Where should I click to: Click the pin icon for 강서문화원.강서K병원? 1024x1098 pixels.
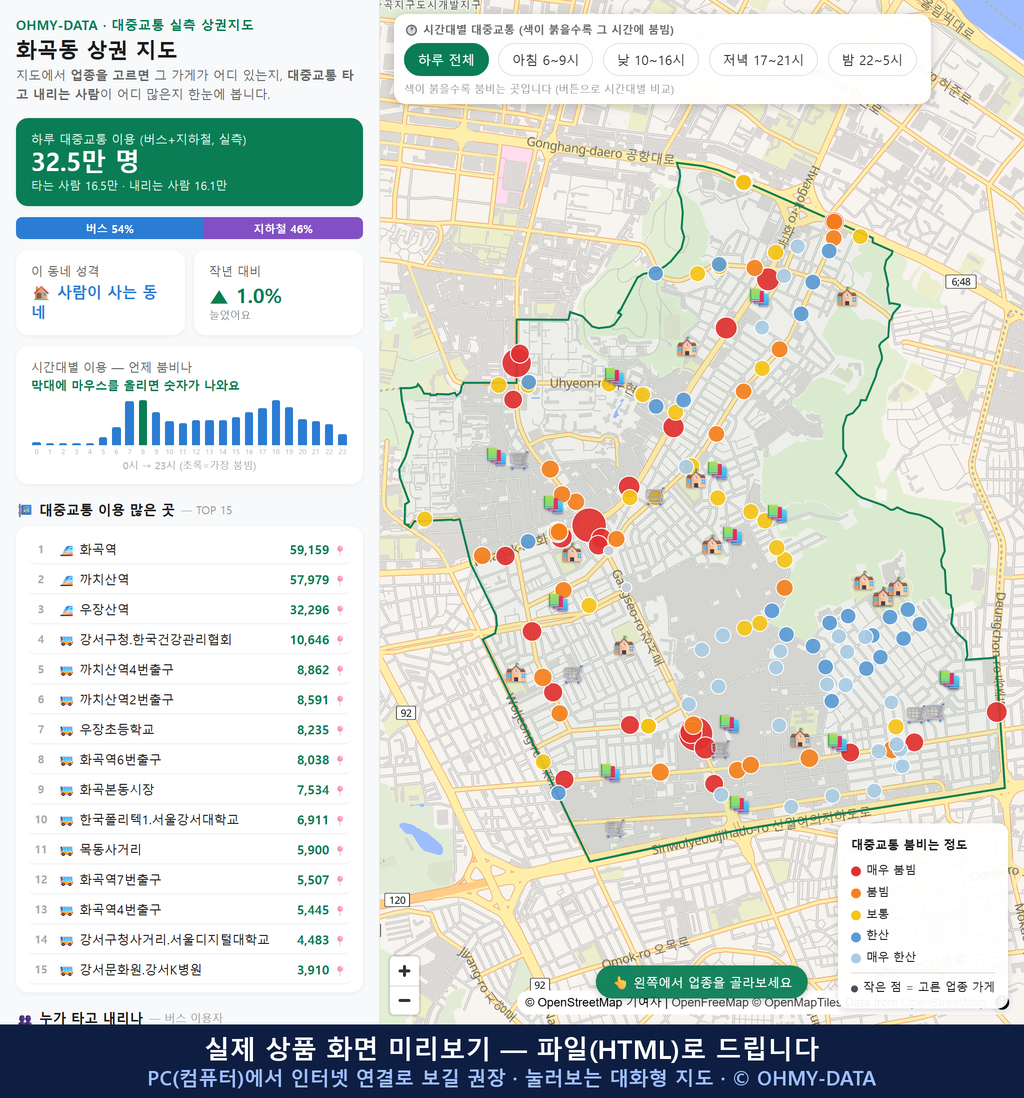[x=340, y=971]
